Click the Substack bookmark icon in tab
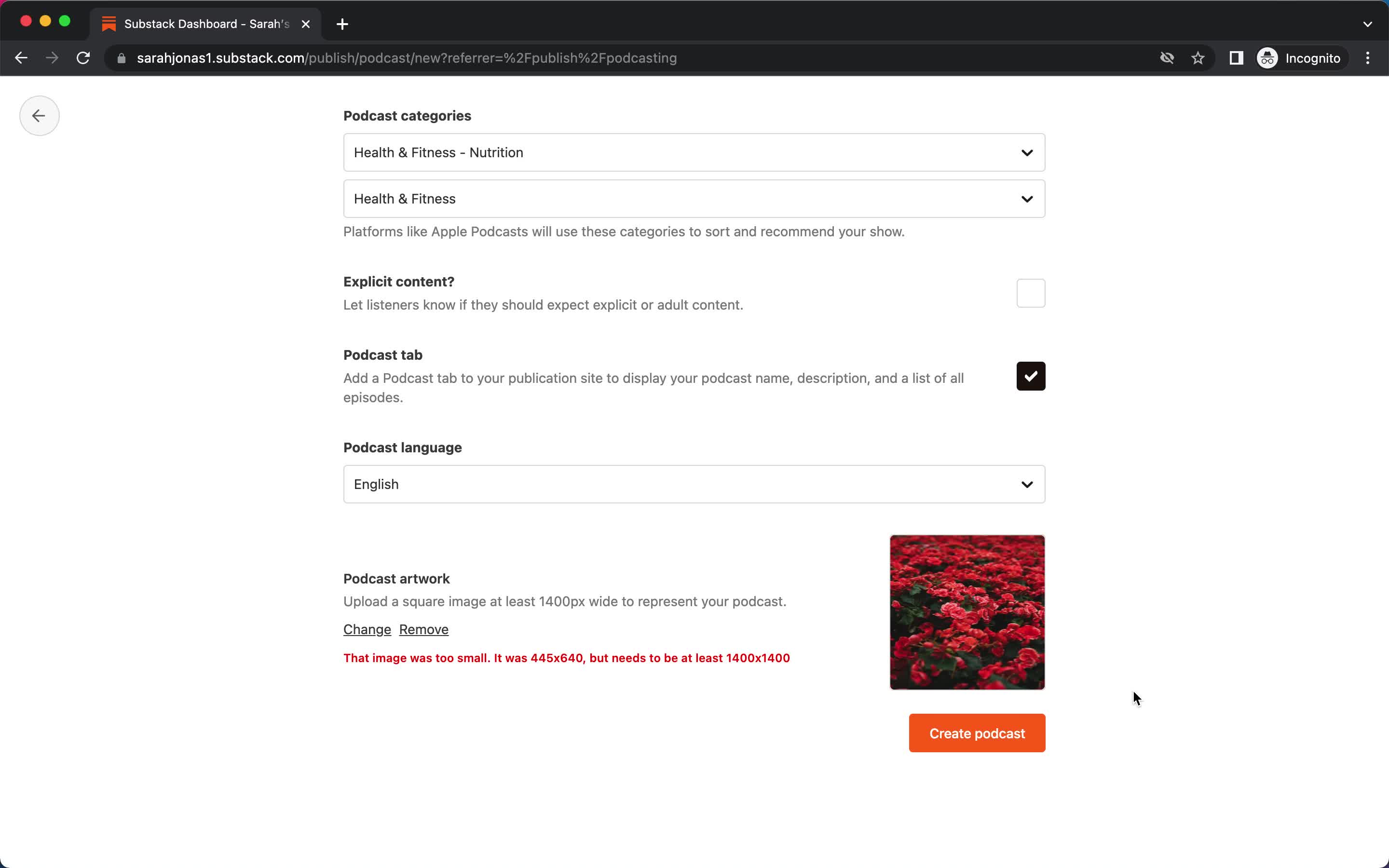 coord(108,23)
